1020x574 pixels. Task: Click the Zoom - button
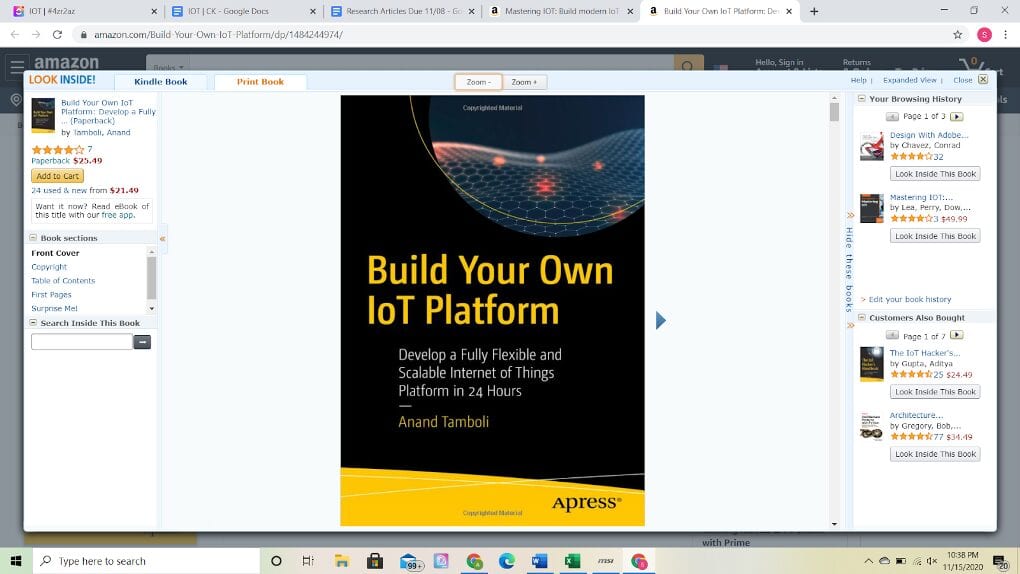[x=478, y=82]
